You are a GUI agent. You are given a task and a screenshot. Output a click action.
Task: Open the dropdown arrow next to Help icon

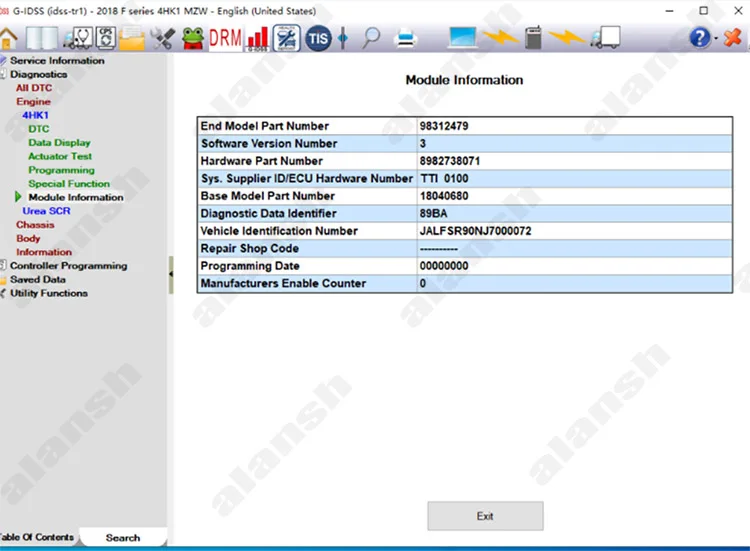716,38
